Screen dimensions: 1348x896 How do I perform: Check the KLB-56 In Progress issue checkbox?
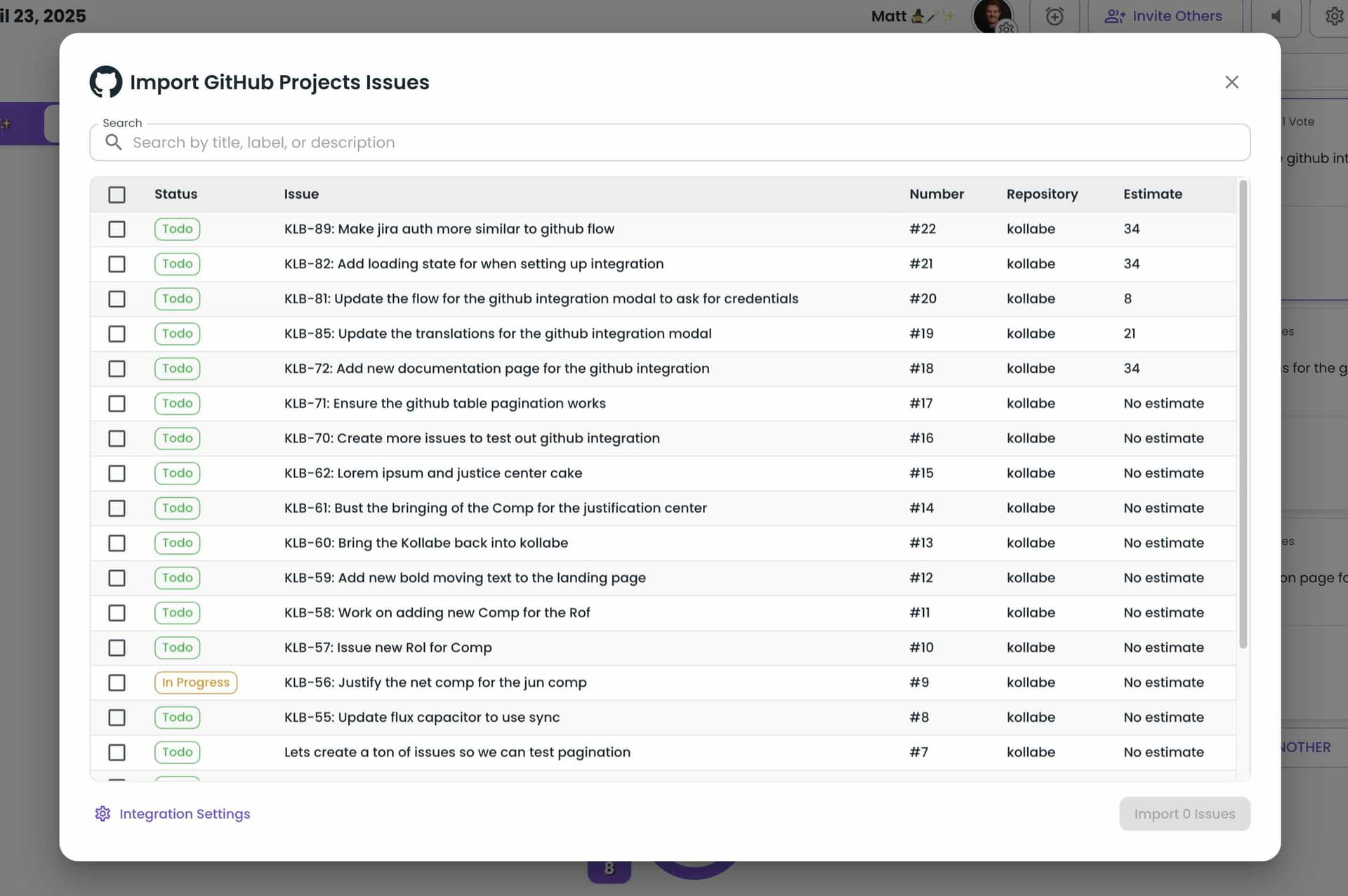pyautogui.click(x=117, y=682)
